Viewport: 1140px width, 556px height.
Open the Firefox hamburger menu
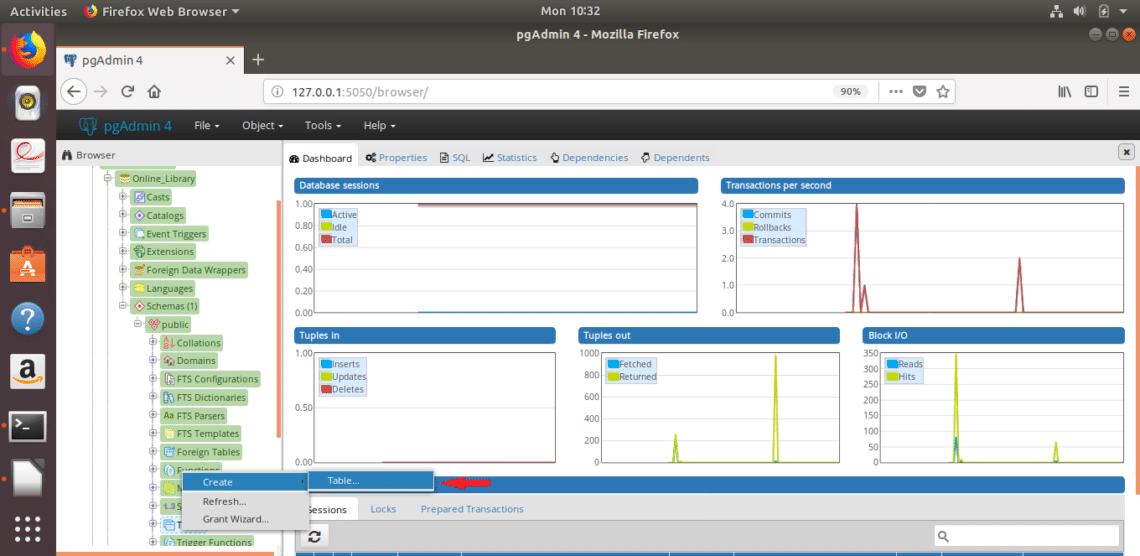click(x=1120, y=91)
